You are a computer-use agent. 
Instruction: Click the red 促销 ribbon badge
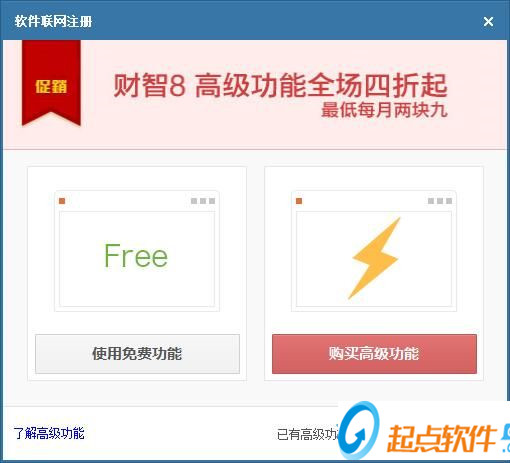51,83
